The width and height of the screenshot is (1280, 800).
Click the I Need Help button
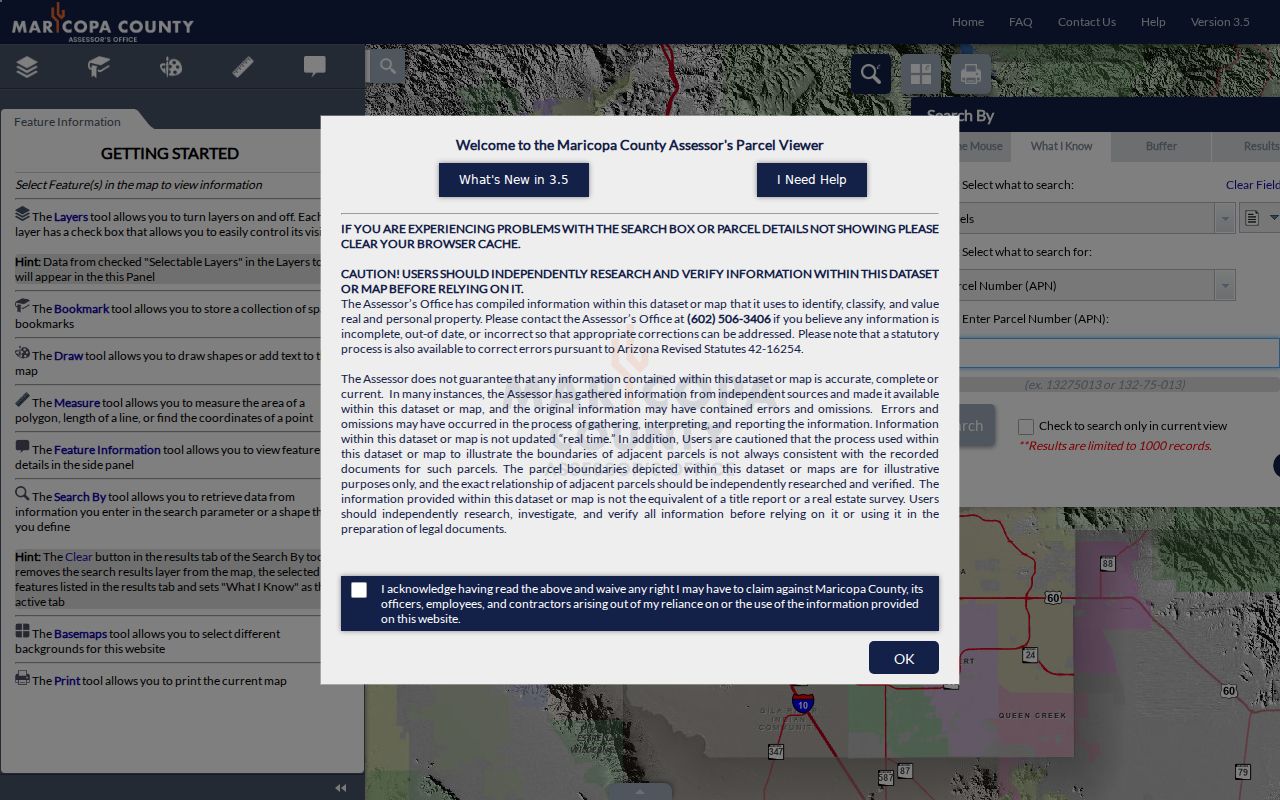812,180
